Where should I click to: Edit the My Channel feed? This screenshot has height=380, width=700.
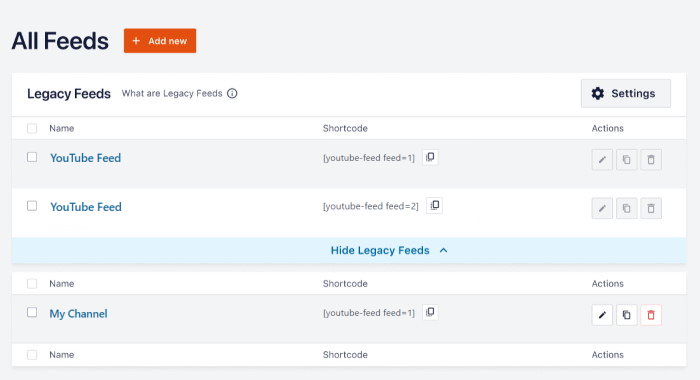click(602, 315)
